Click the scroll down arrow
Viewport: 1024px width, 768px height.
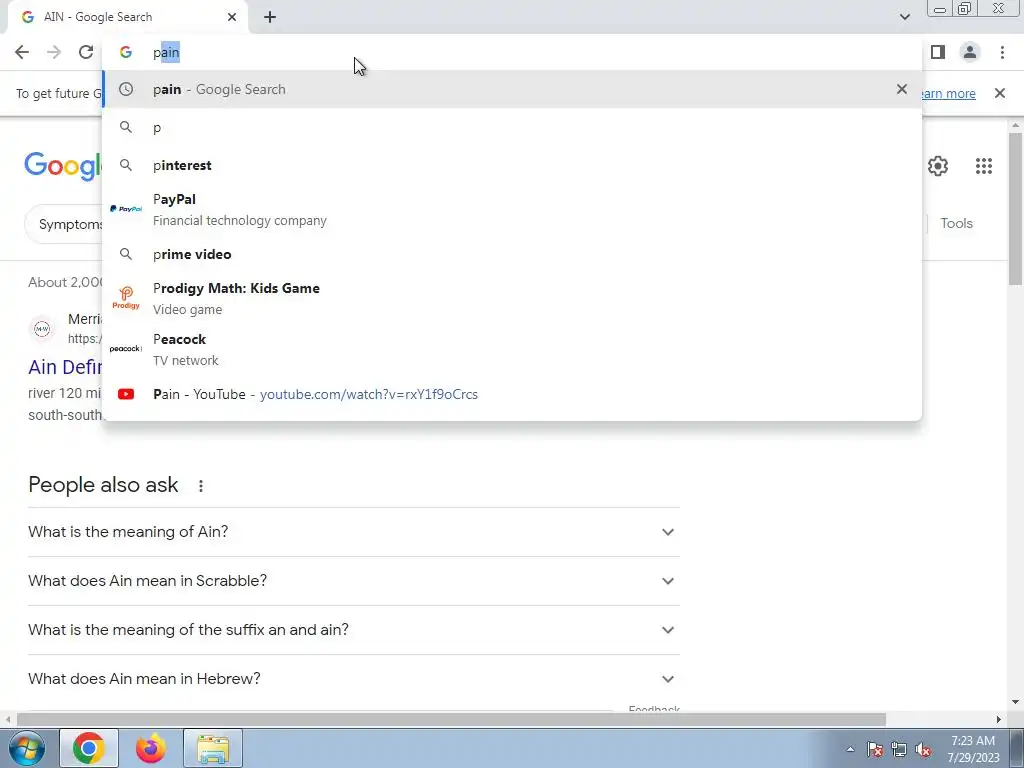pos(1016,703)
